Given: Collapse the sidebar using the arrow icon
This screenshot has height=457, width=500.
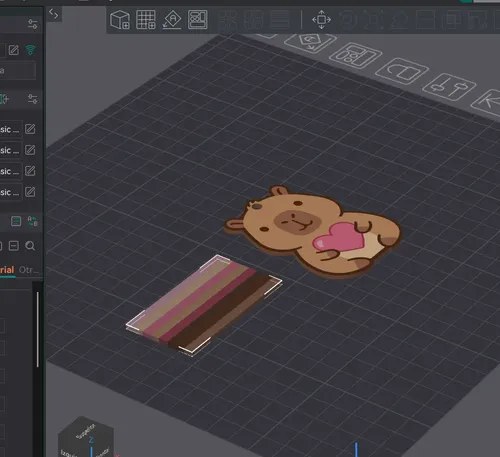Looking at the screenshot, I should click(x=53, y=14).
